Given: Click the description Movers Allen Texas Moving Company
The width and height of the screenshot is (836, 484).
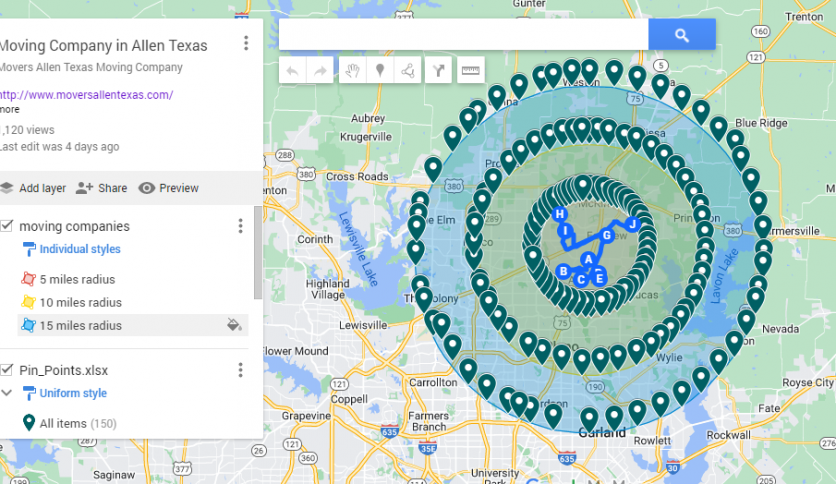Looking at the screenshot, I should [91, 67].
